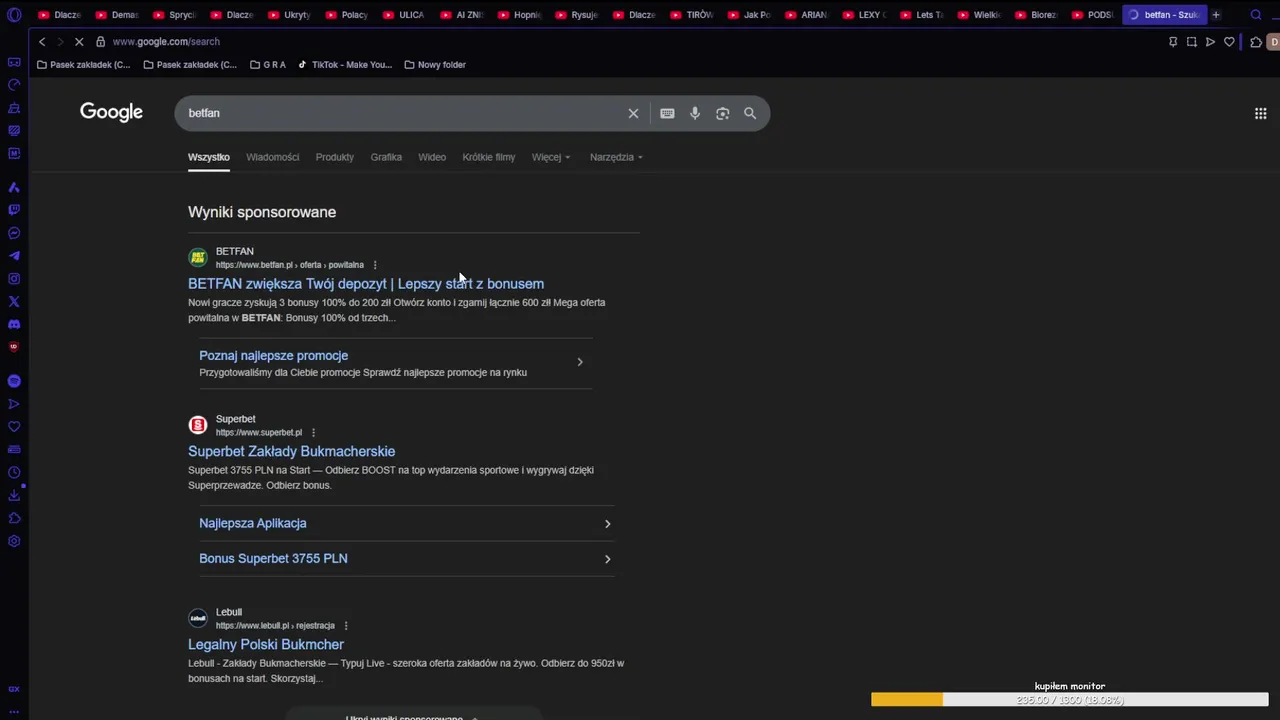Open the extensions puzzle icon in the address bar toolbar
This screenshot has width=1280, height=720.
pyautogui.click(x=1256, y=42)
